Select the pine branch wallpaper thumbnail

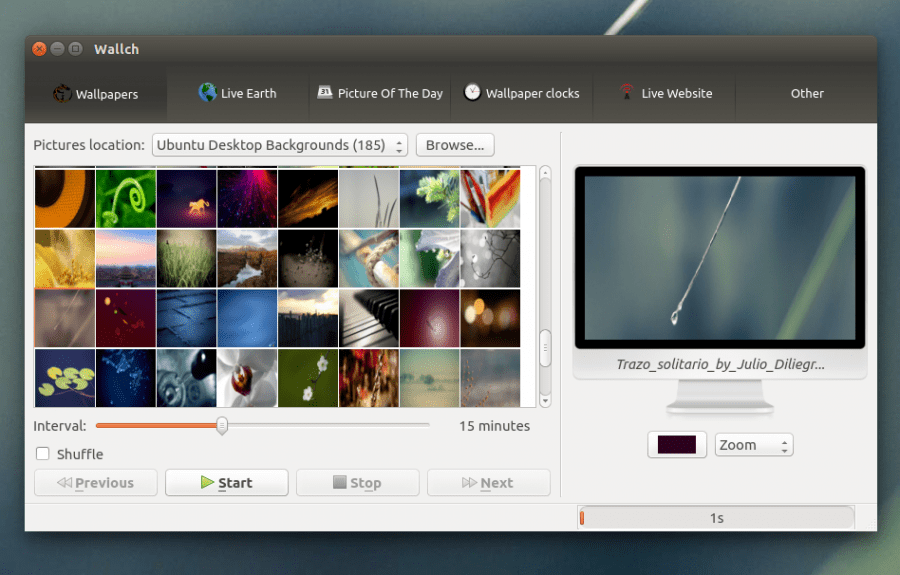429,199
